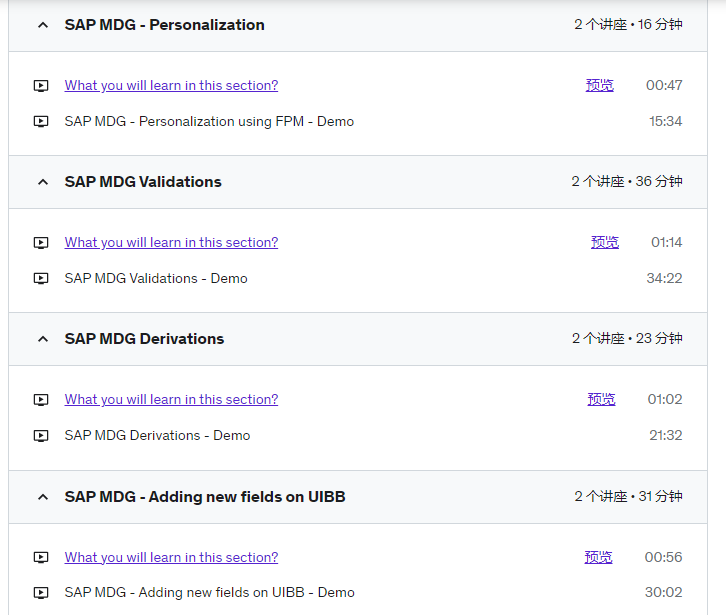
Task: Click the '2 个讲座 • 16 分钟' summary
Action: click(x=628, y=25)
